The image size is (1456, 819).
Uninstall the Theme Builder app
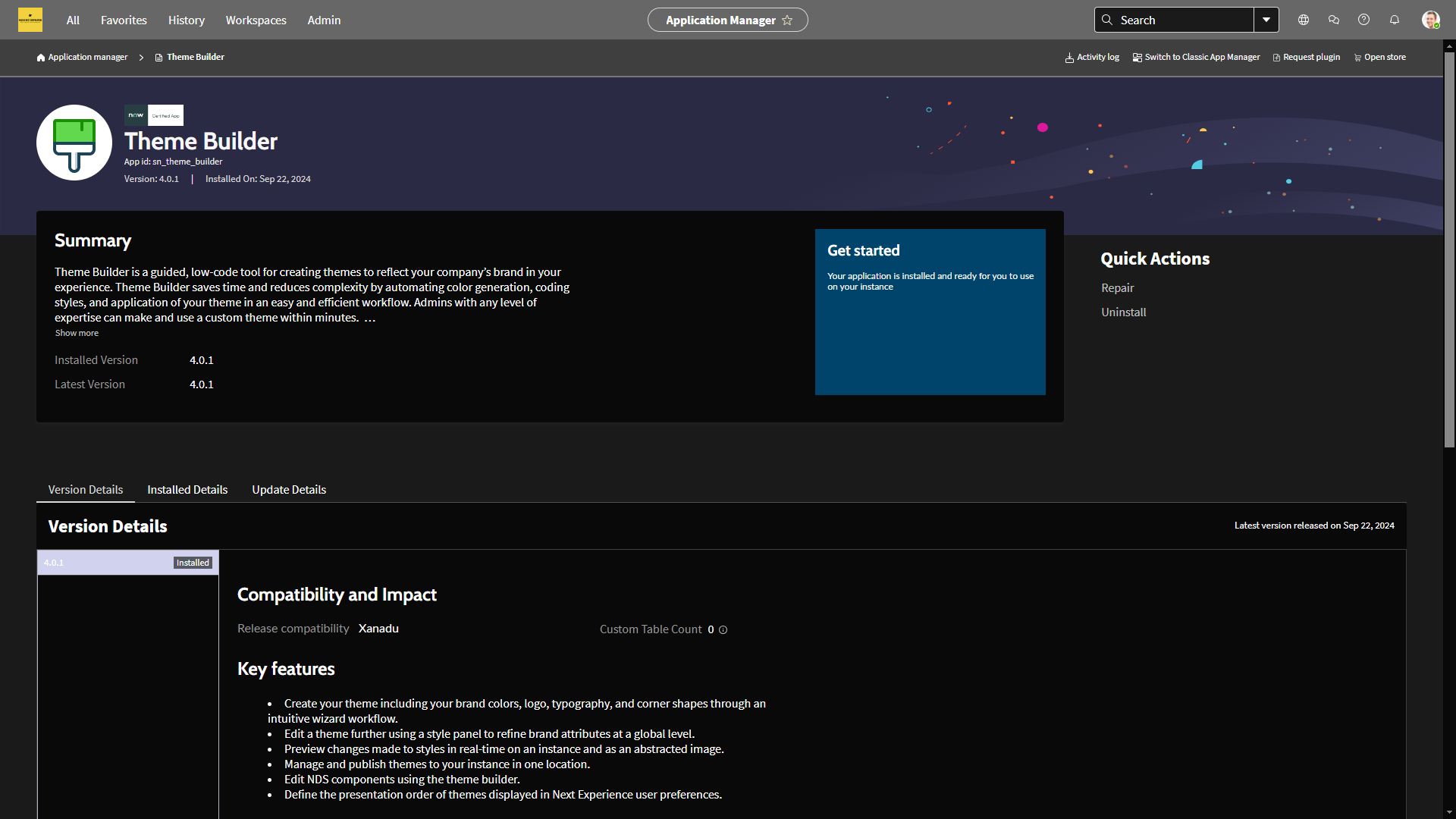click(x=1123, y=312)
